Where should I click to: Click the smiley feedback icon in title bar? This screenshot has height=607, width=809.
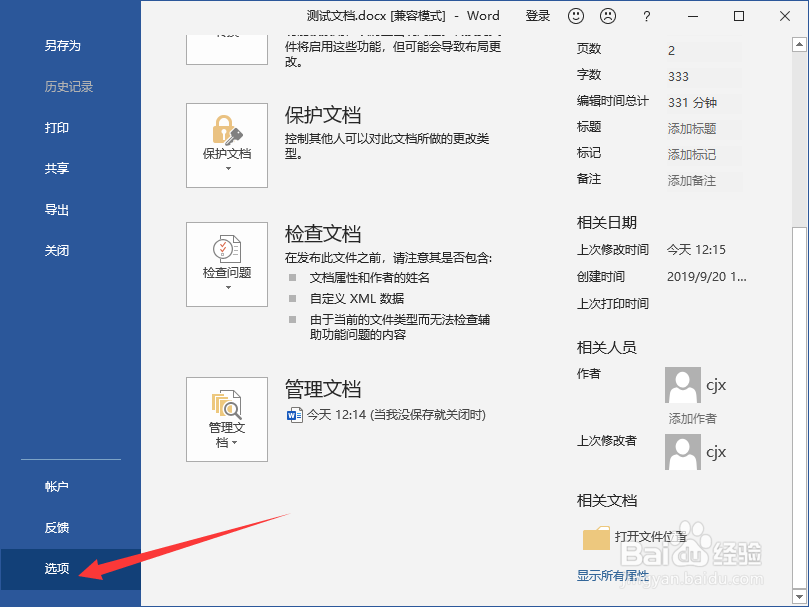pos(575,16)
